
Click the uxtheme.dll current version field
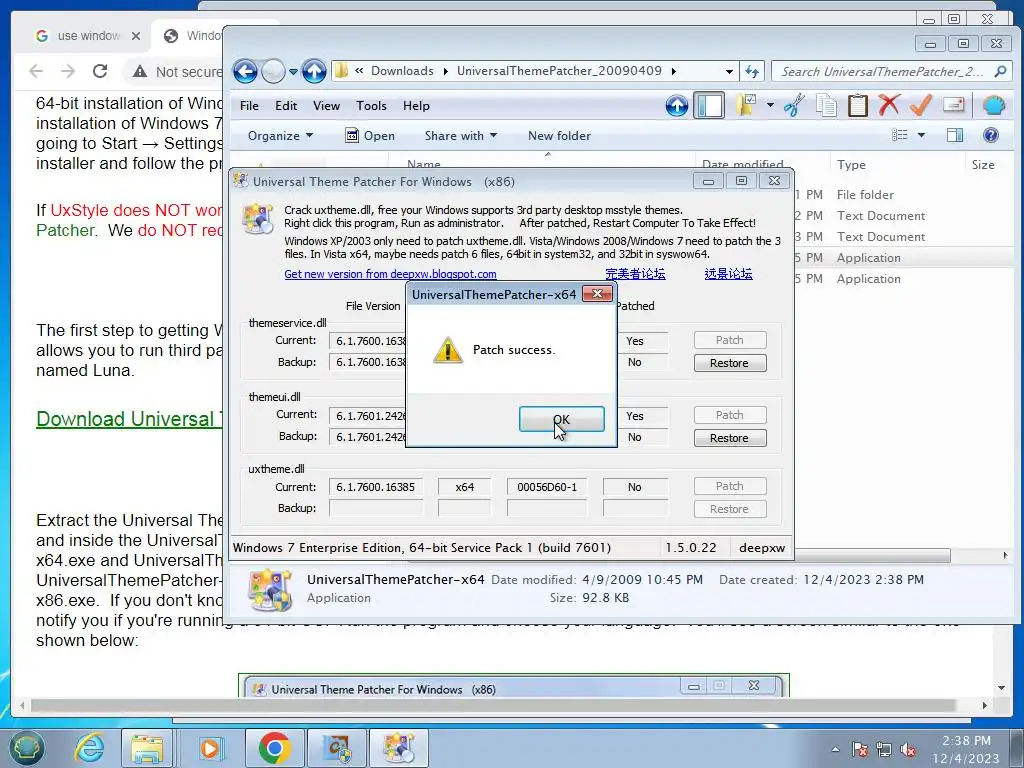(x=376, y=487)
